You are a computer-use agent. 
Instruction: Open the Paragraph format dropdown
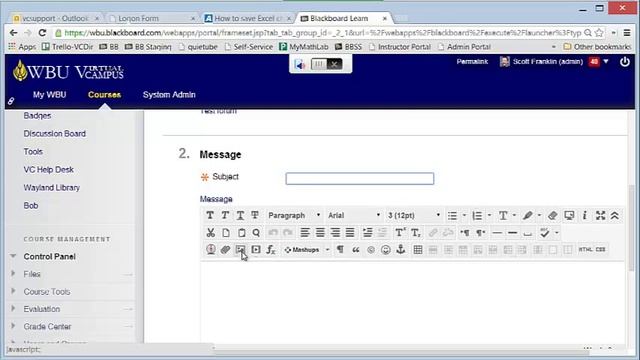(294, 216)
